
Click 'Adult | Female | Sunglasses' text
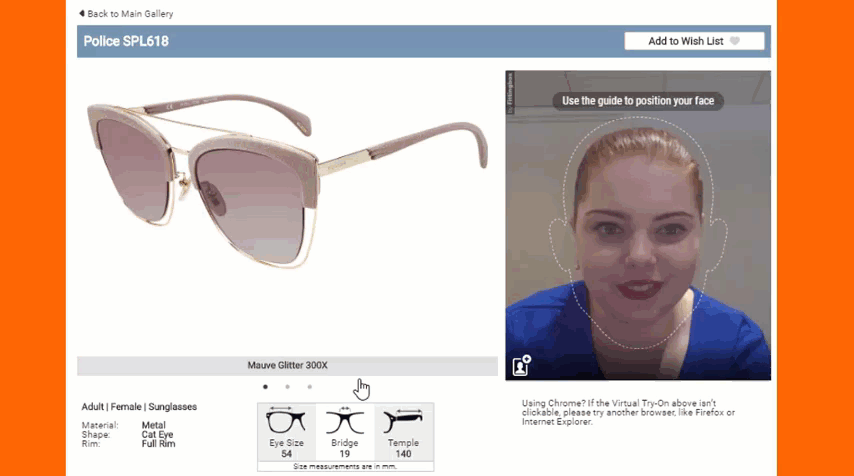139,407
